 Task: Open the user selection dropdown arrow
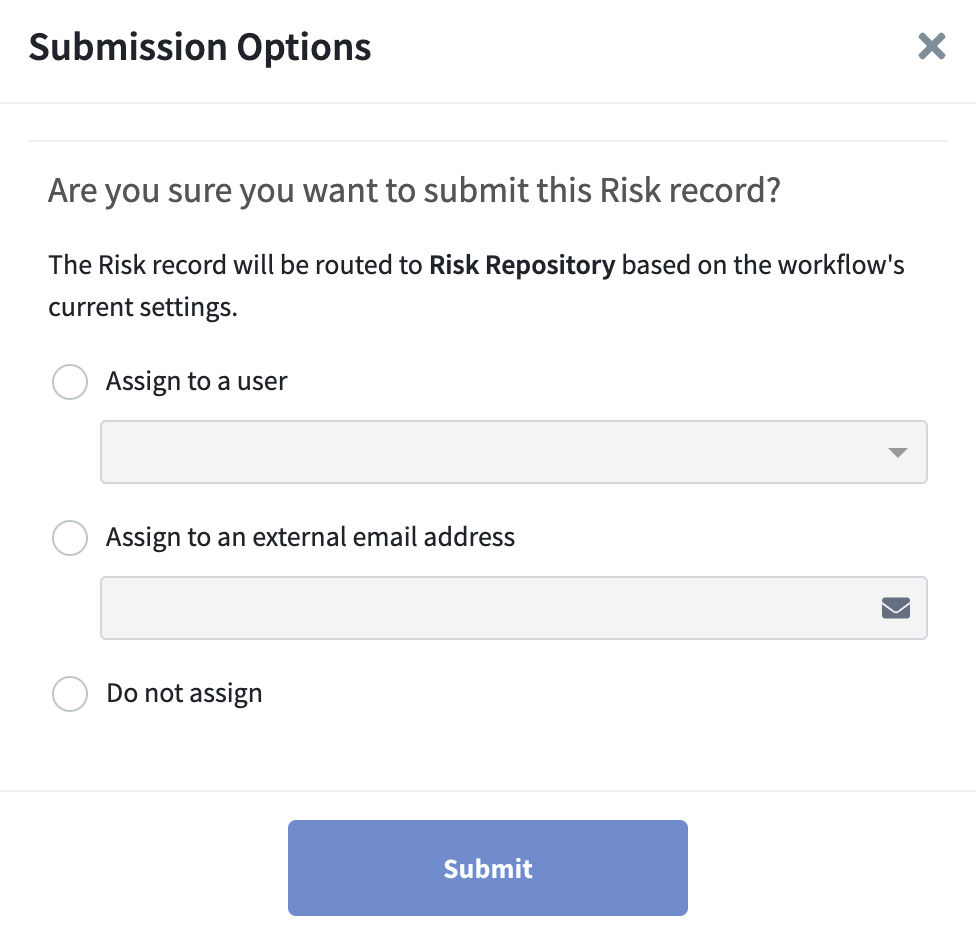[x=897, y=452]
